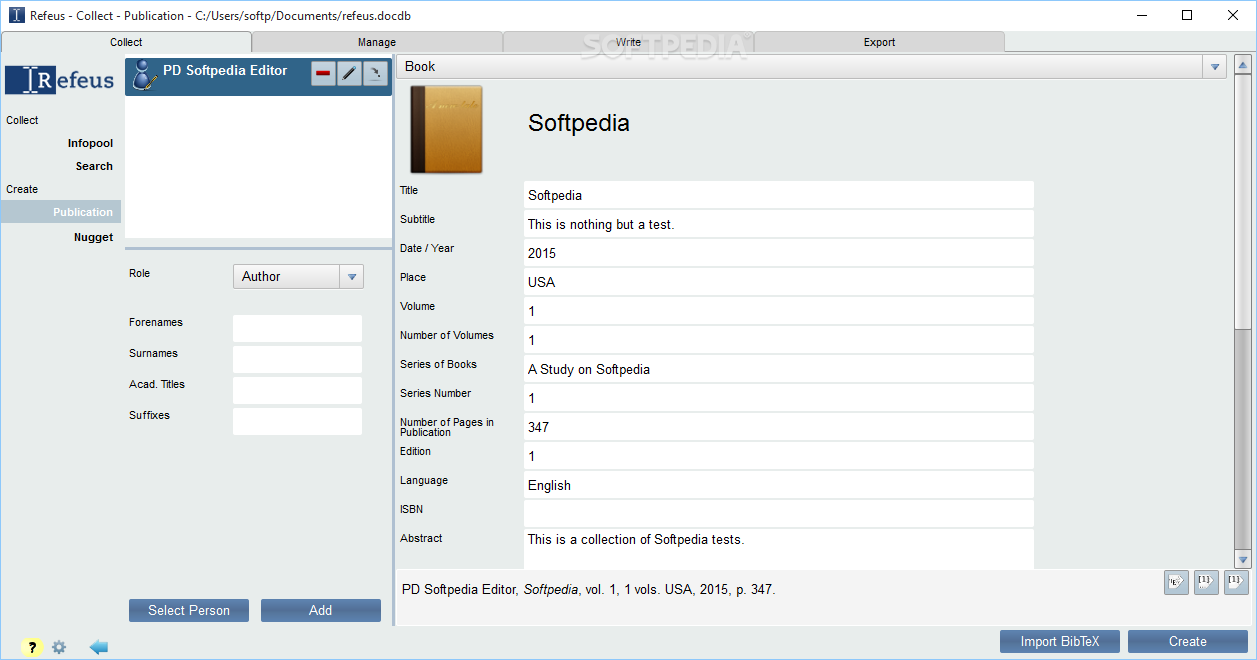
Task: Select Nugget in the sidebar
Action: click(93, 237)
